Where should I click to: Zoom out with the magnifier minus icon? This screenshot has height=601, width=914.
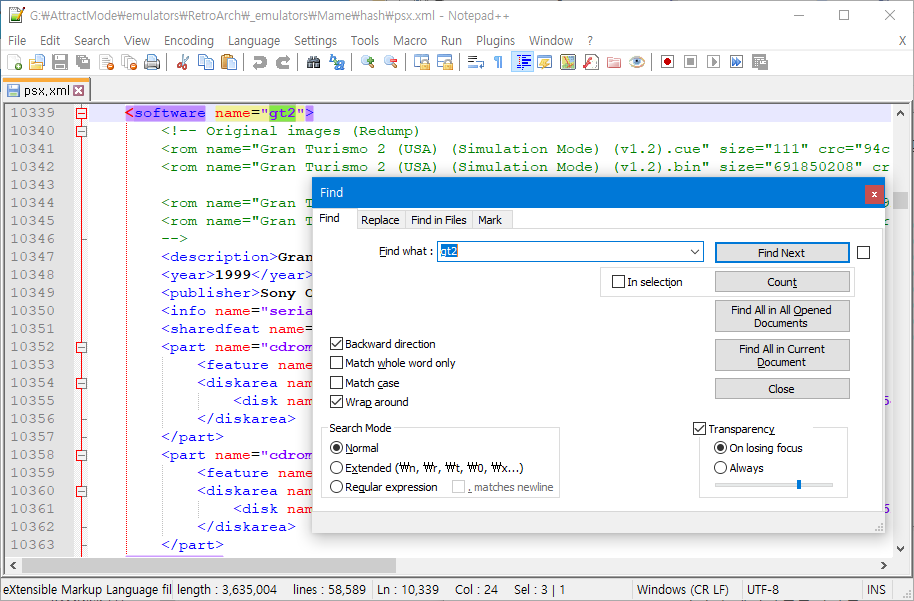(x=391, y=62)
